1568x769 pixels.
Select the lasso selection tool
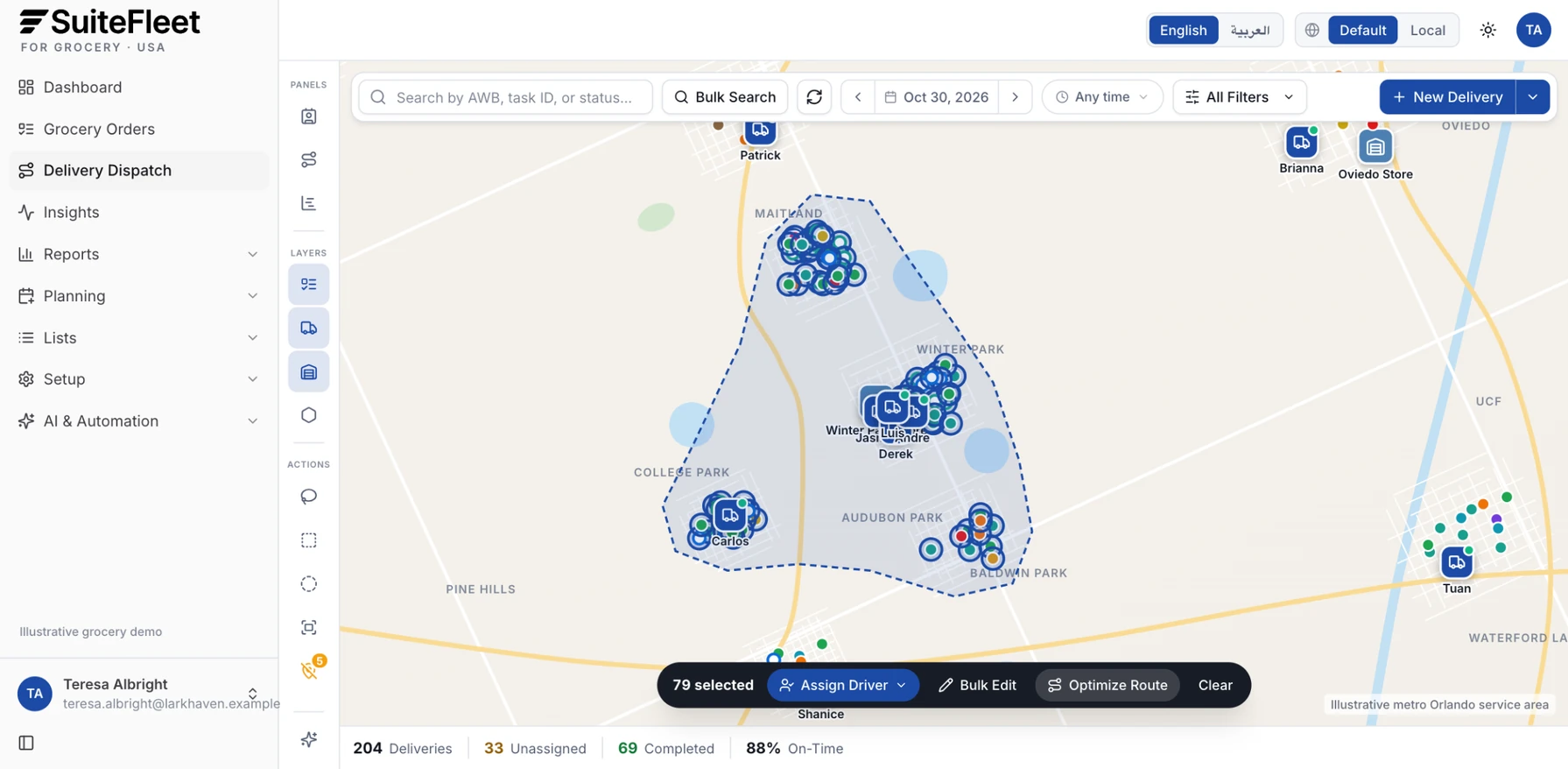click(308, 497)
